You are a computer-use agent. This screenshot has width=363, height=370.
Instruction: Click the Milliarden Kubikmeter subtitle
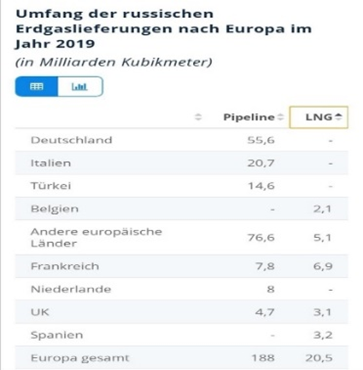click(x=113, y=62)
